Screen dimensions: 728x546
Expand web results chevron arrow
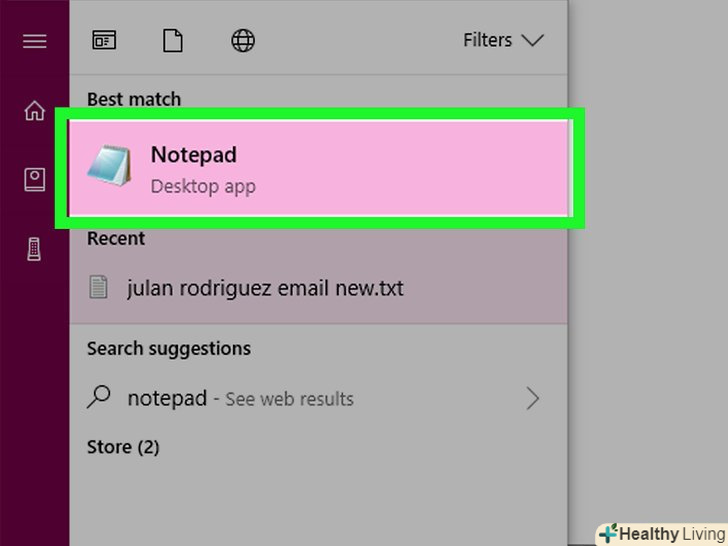(x=533, y=399)
